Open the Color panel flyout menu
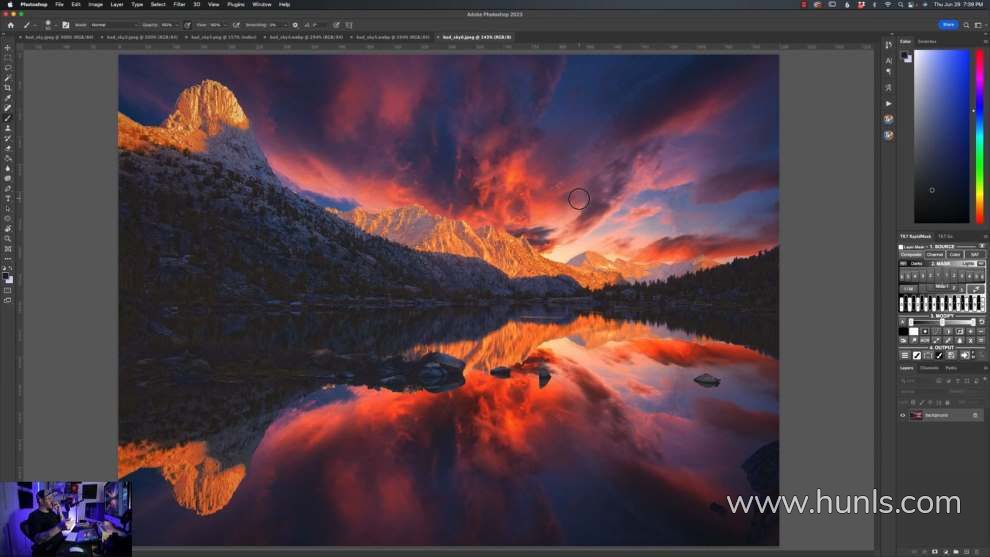This screenshot has height=557, width=990. pos(986,42)
